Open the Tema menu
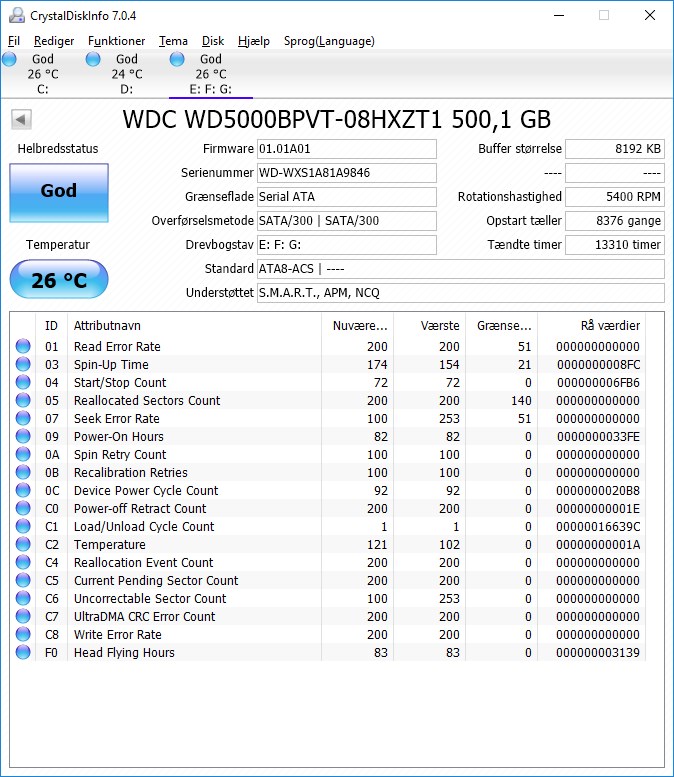This screenshot has height=777, width=674. tap(173, 41)
